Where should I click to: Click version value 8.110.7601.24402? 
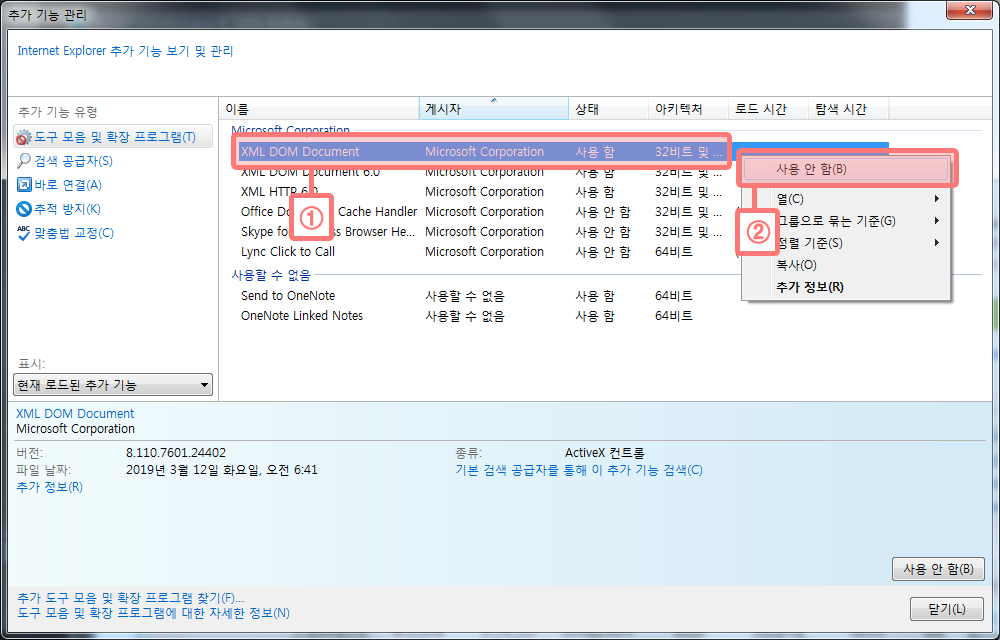(x=176, y=453)
